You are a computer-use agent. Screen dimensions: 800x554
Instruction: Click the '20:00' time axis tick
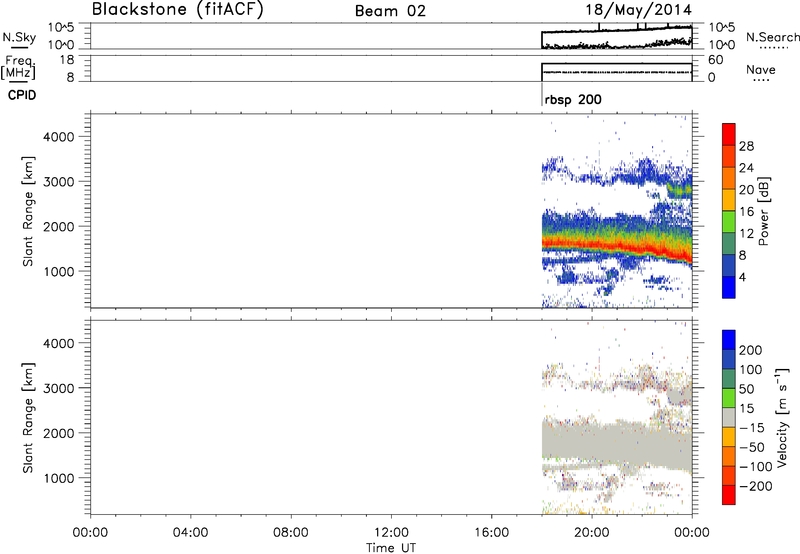pos(592,533)
